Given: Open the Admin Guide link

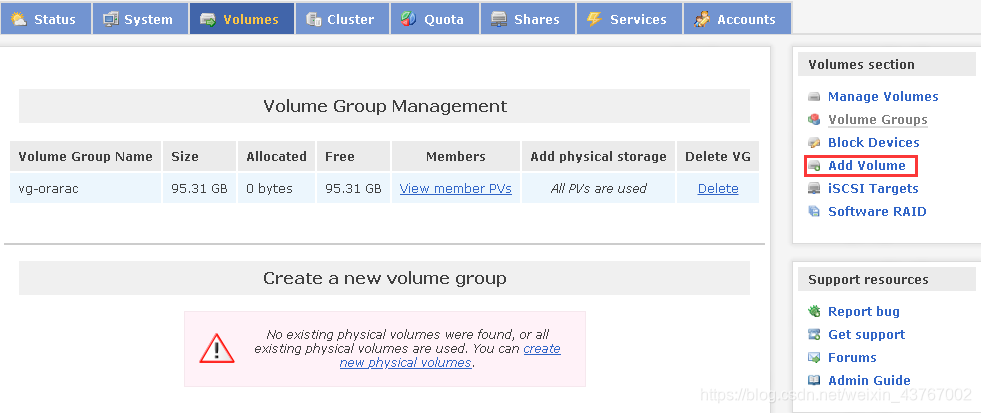Looking at the screenshot, I should (869, 380).
